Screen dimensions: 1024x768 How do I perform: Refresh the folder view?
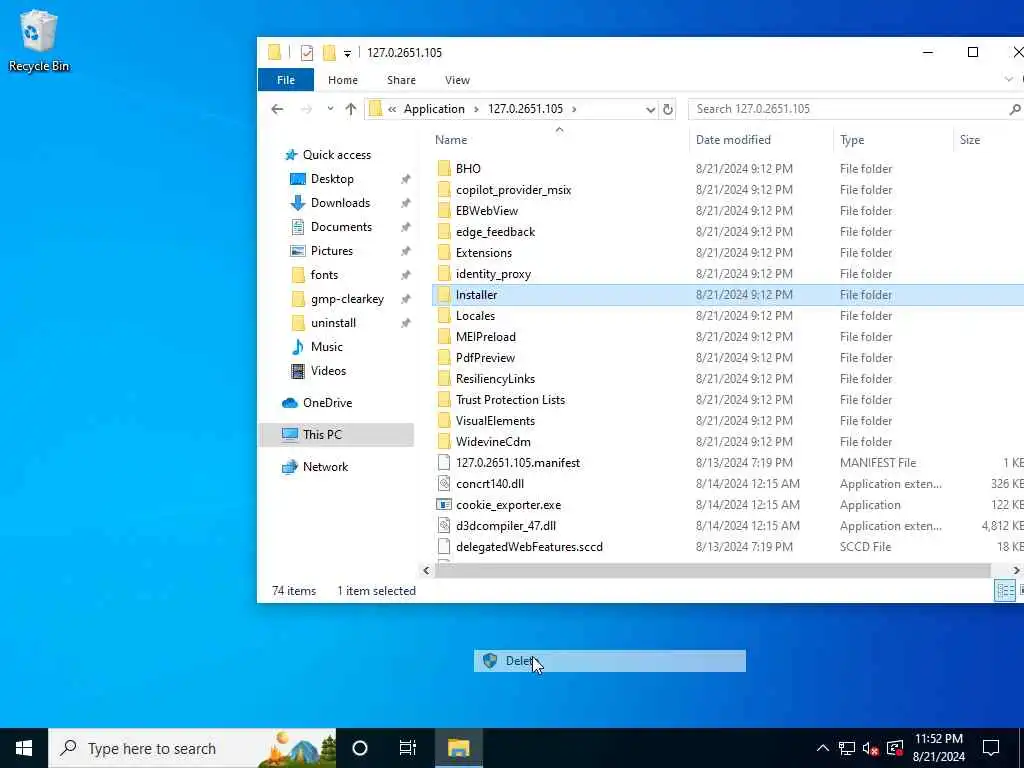point(667,110)
